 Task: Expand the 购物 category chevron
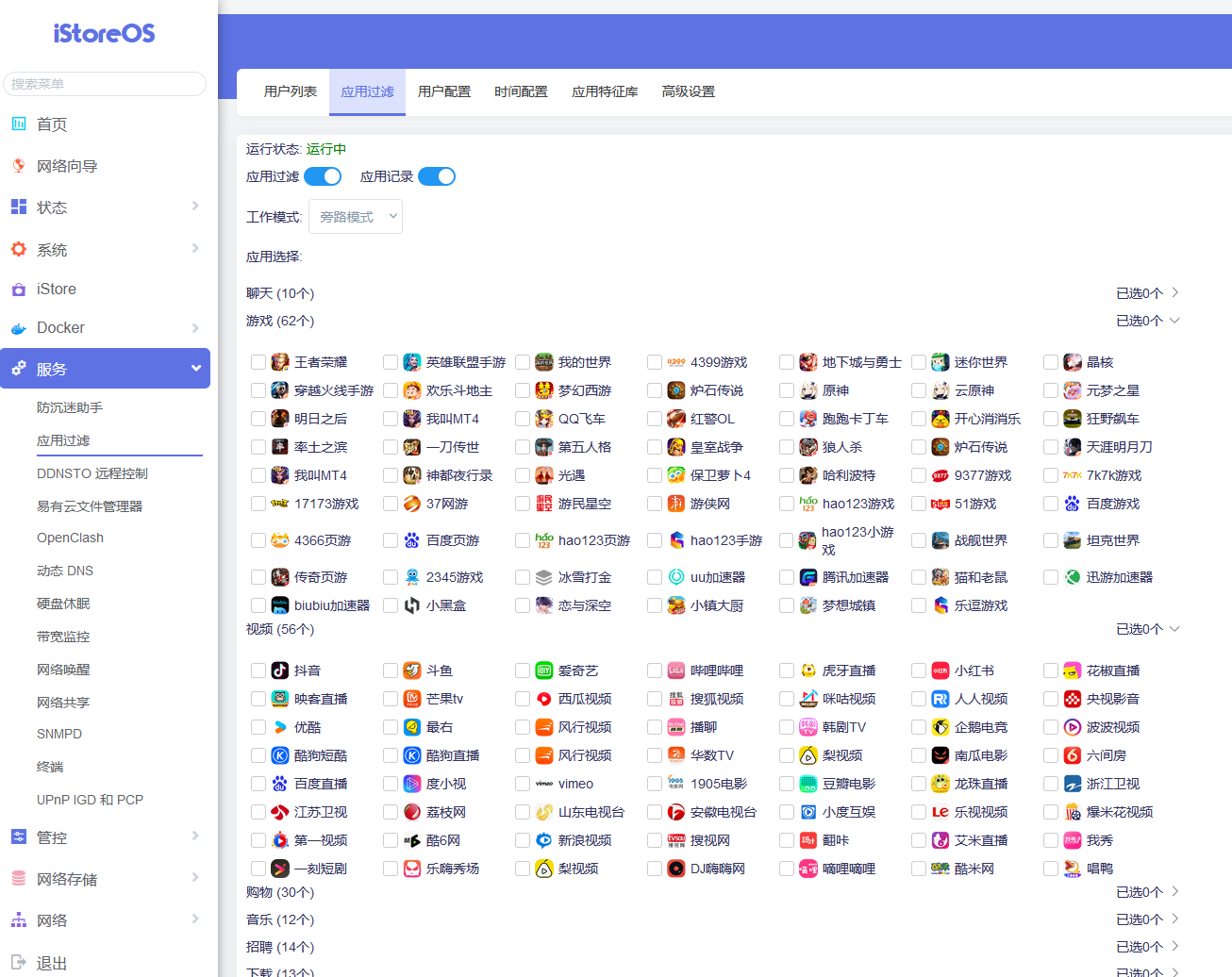pos(1174,892)
